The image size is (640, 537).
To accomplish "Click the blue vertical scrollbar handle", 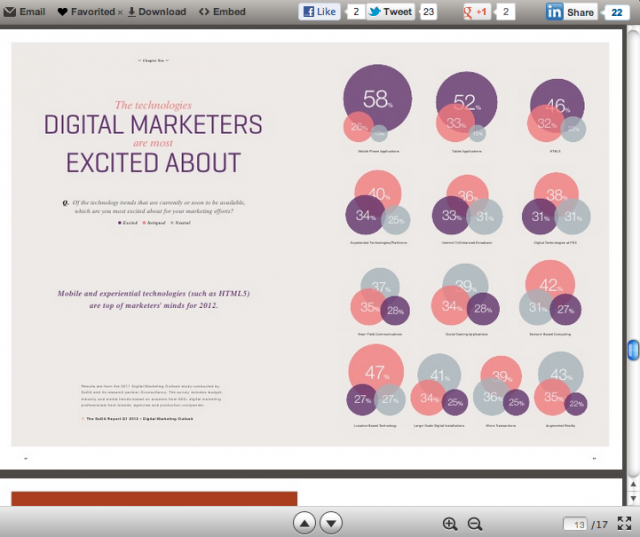I will pos(632,350).
